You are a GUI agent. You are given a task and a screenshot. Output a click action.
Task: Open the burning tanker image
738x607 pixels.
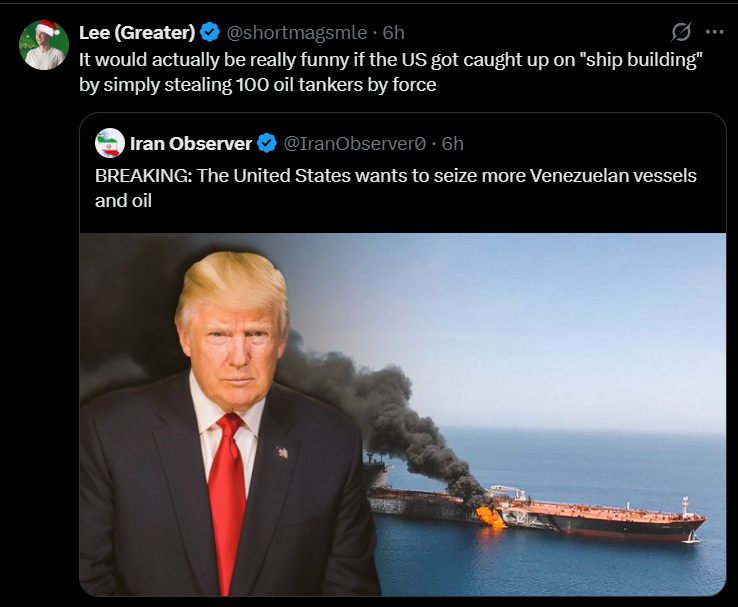(402, 415)
